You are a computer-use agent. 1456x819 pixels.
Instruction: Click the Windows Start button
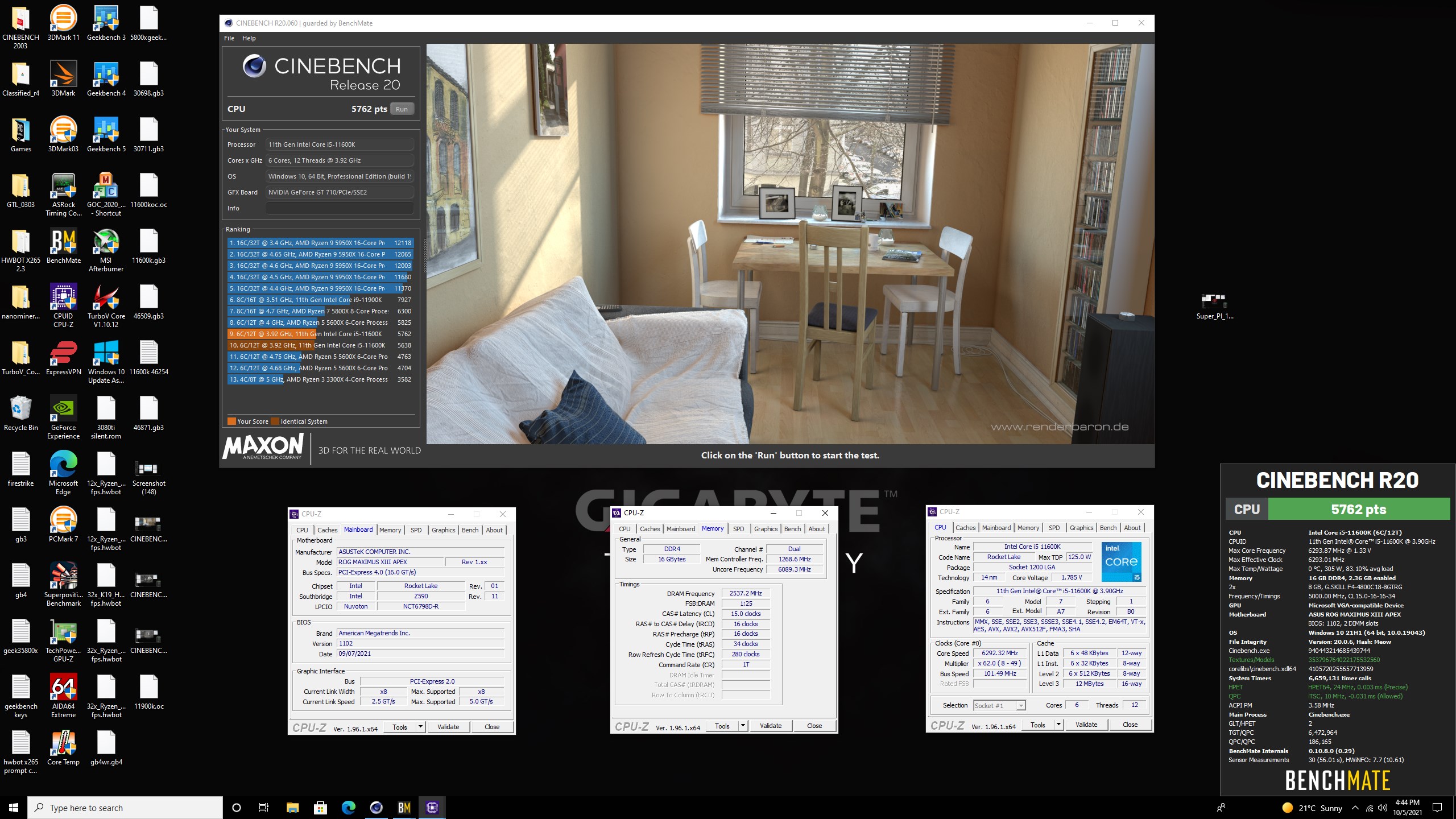pos(14,807)
